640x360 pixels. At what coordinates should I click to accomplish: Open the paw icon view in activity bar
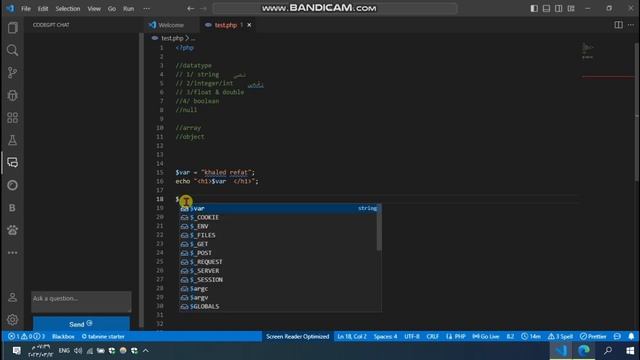click(13, 230)
